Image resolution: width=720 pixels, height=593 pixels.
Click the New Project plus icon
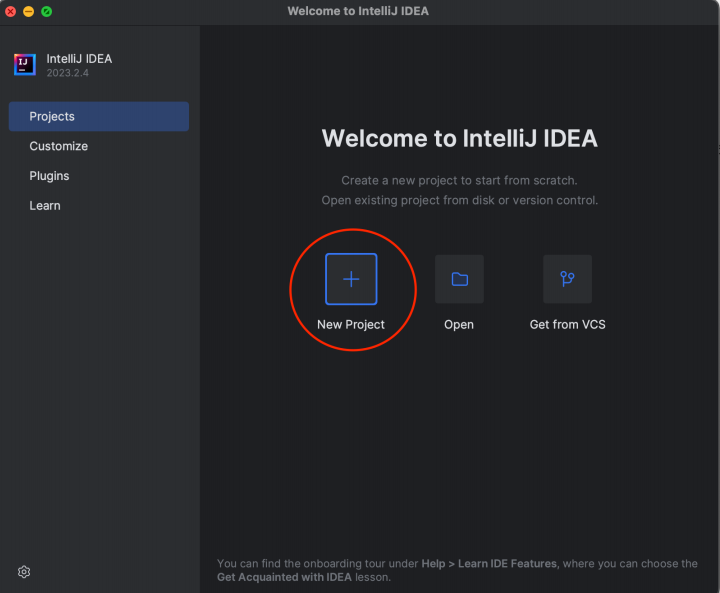351,279
